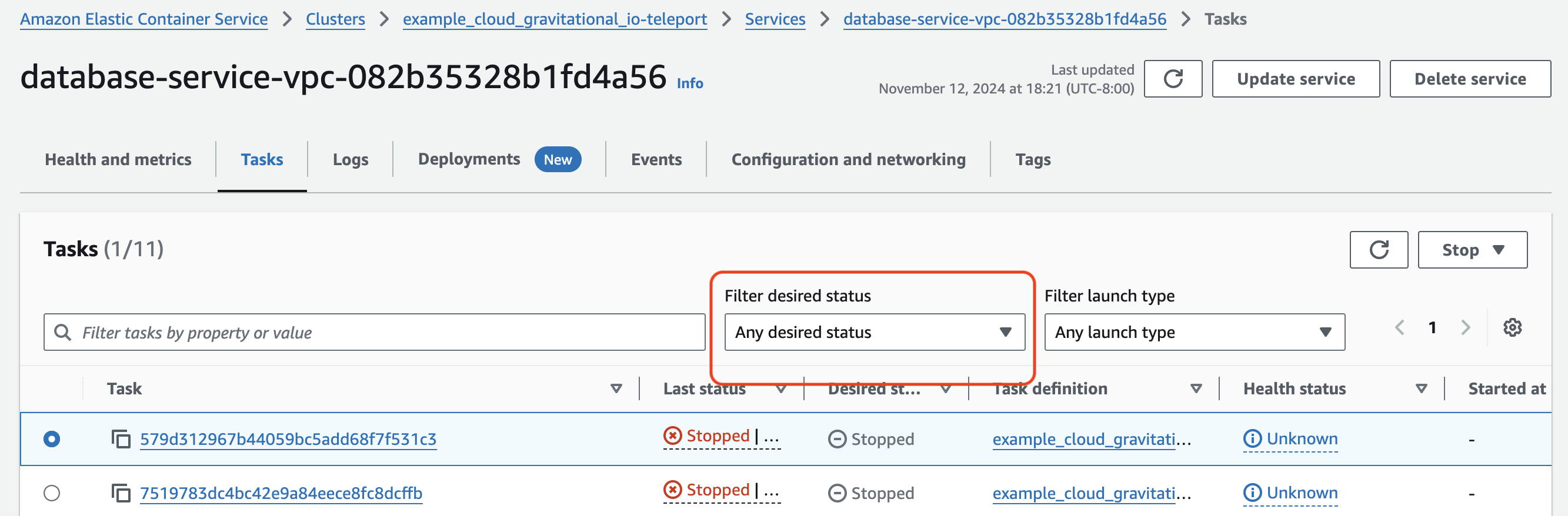Open the Filter launch type dropdown
Screen dimensions: 1568x516
tap(1194, 332)
